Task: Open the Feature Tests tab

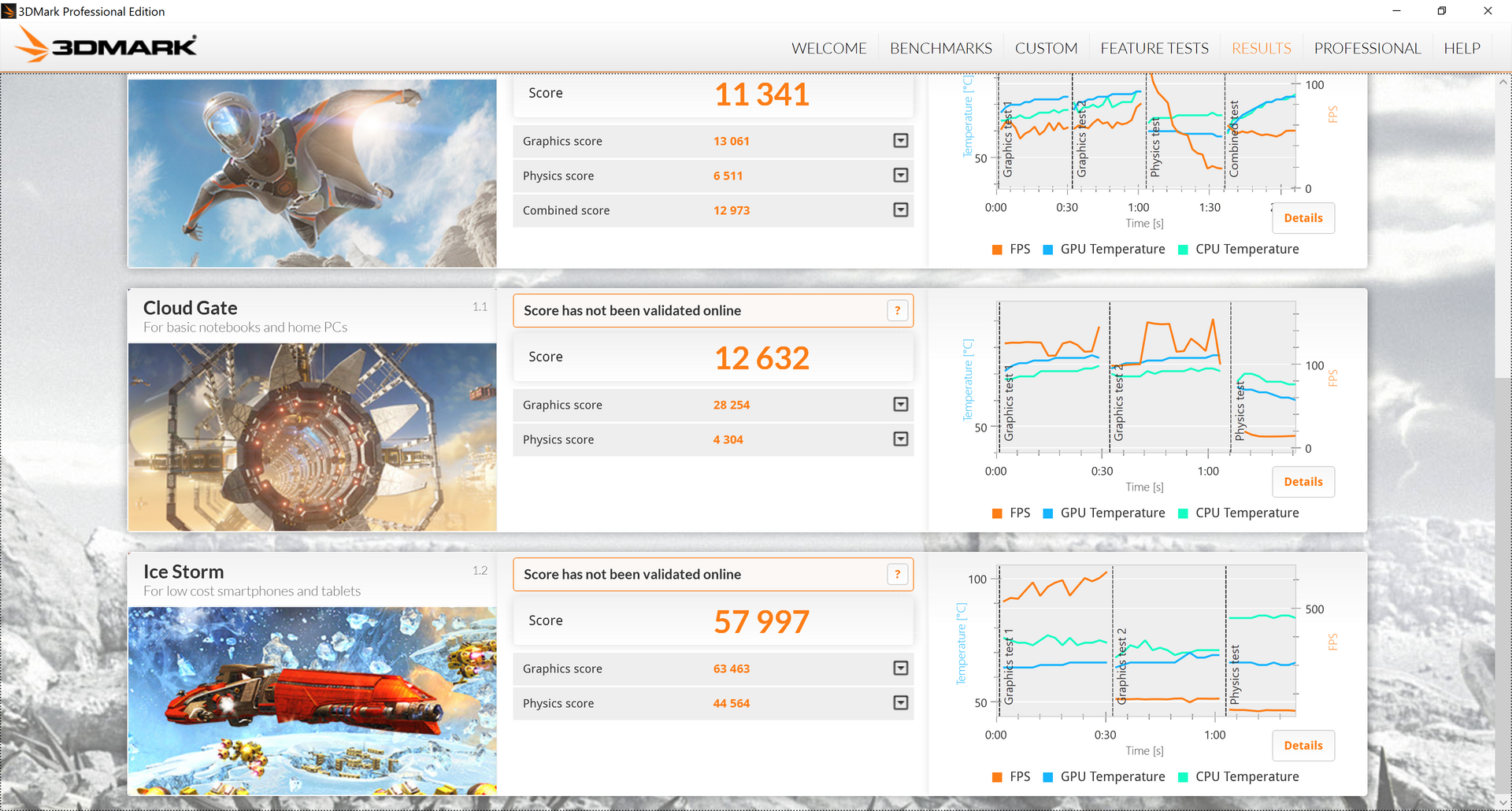Action: pos(1154,49)
